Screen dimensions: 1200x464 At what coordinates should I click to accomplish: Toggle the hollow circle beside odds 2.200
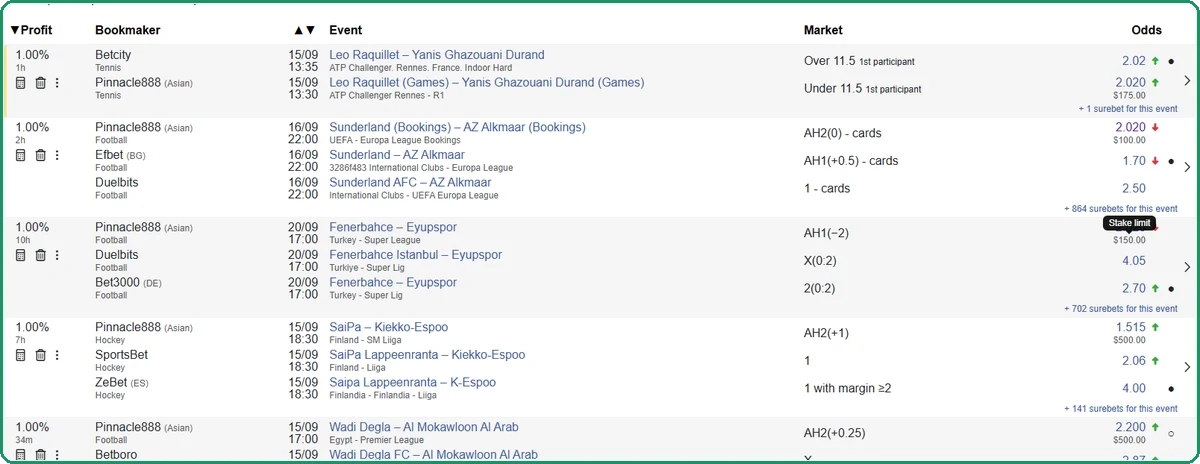(1171, 433)
